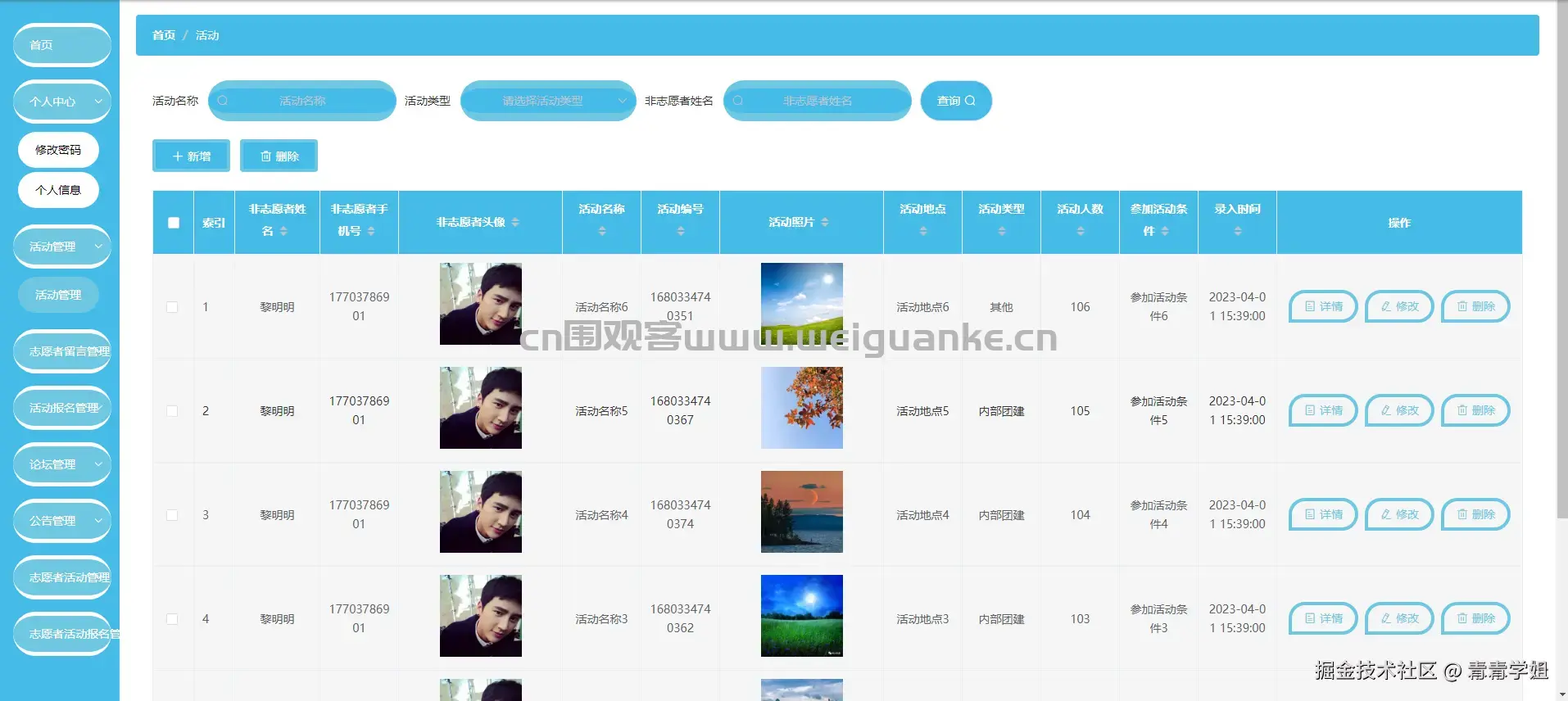Screen dimensions: 1568x701
Task: Click the 非志愿者姓名 search input field
Action: 818,101
